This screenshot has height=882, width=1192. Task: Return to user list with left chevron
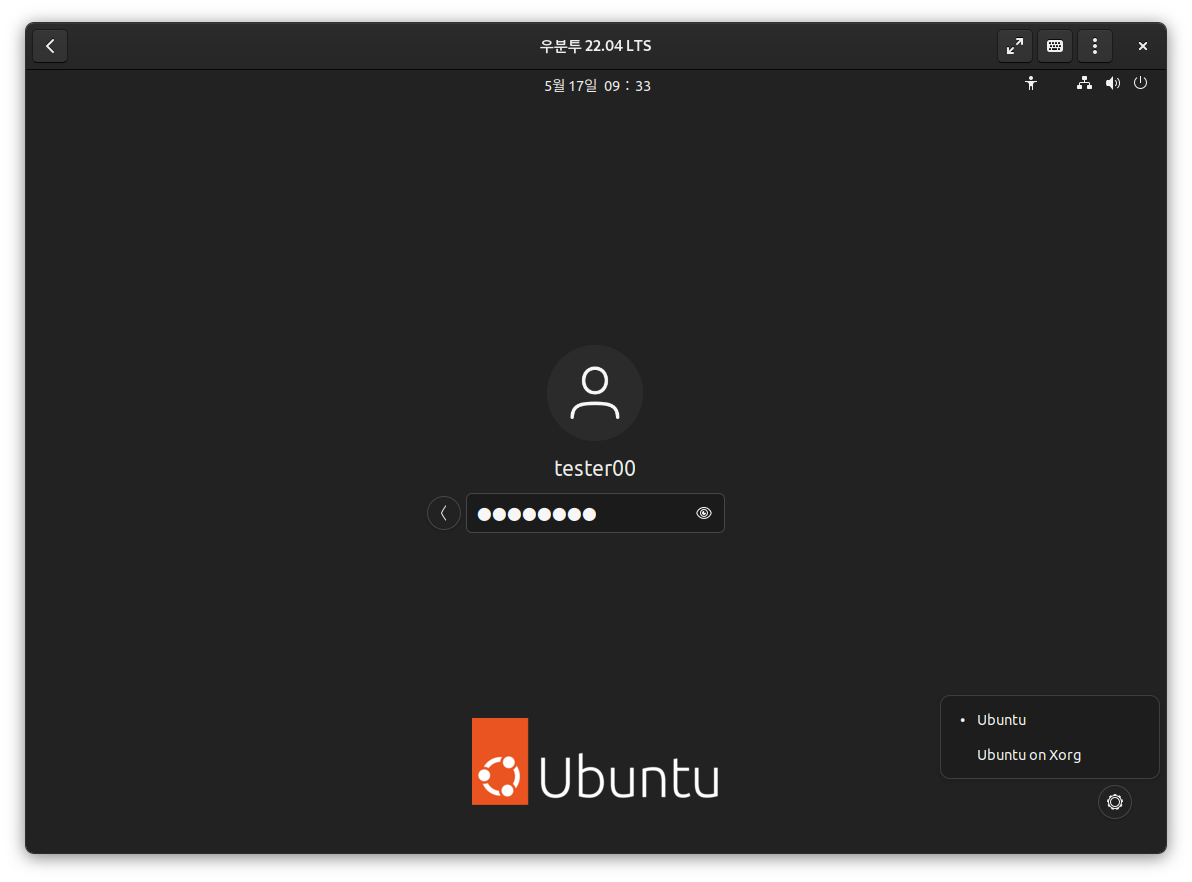(x=444, y=513)
